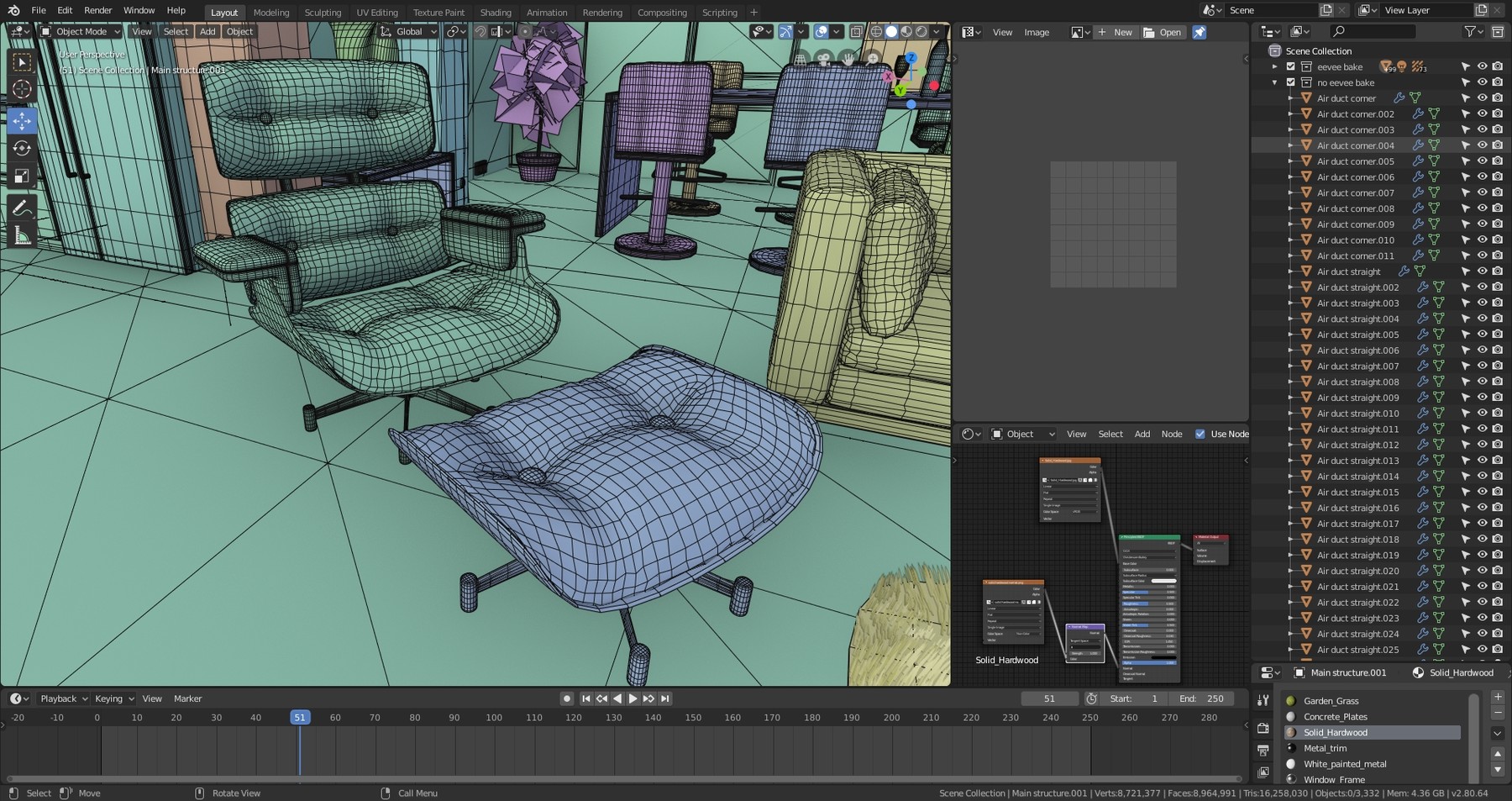This screenshot has width=1512, height=801.
Task: Select the Annotate pencil tool
Action: pos(22,208)
